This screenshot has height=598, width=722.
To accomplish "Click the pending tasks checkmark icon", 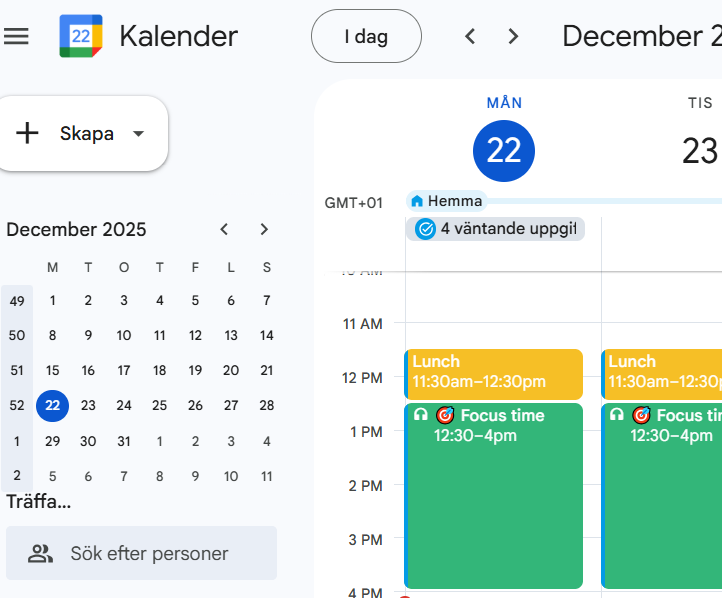I will pos(425,229).
